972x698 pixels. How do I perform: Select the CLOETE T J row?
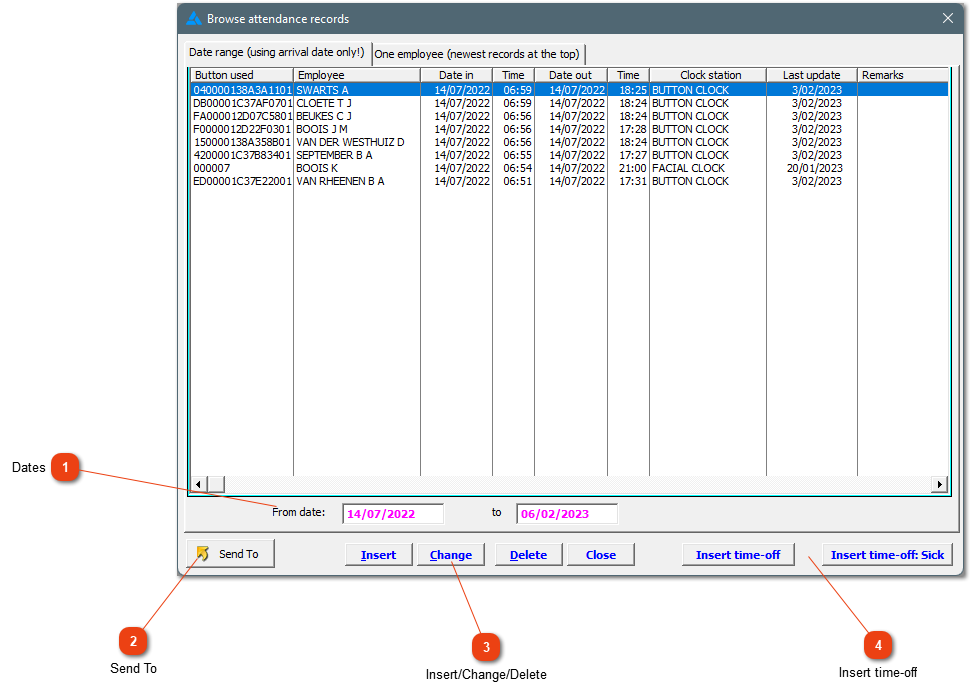[x=569, y=103]
